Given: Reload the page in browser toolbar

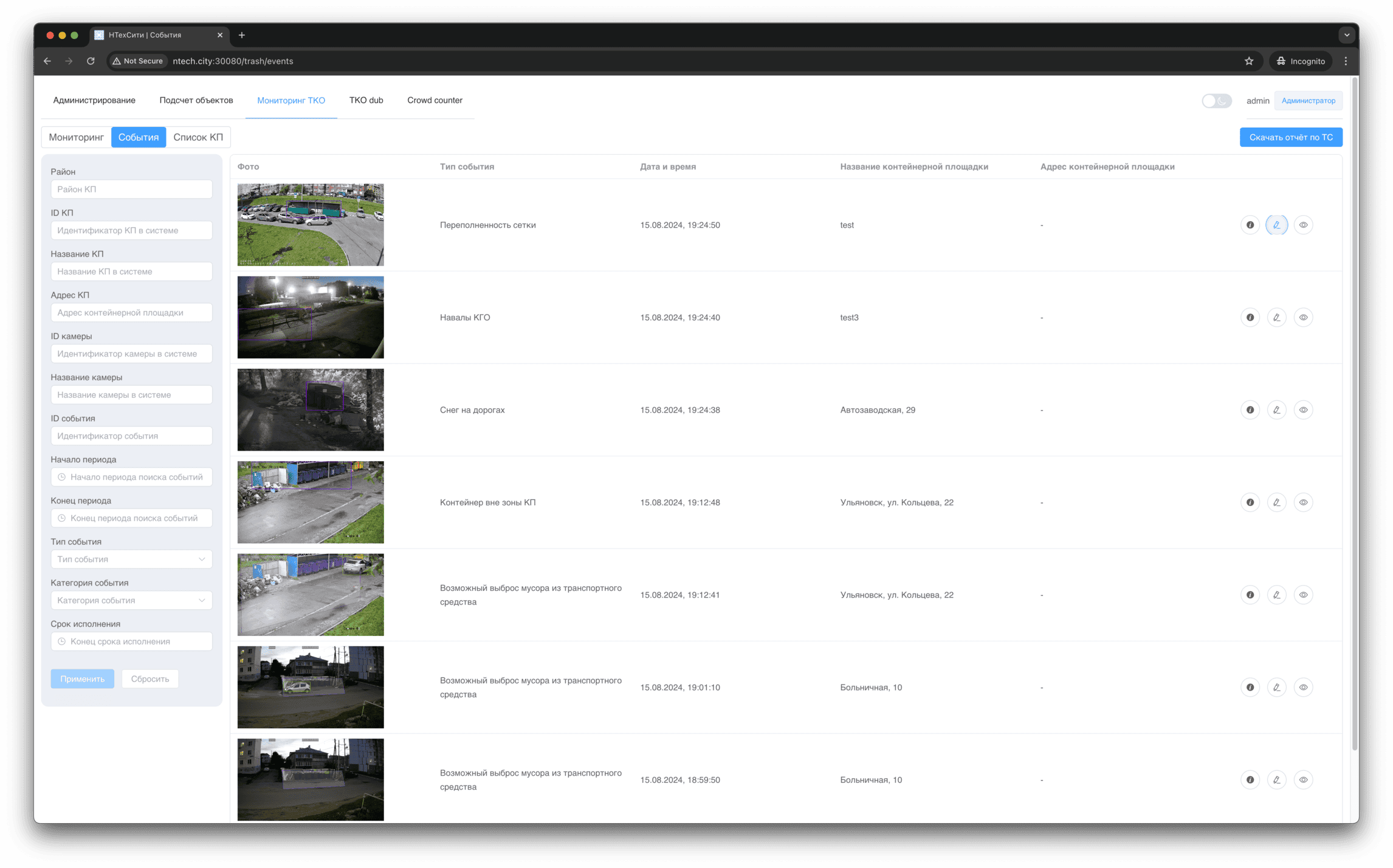Looking at the screenshot, I should [x=91, y=61].
